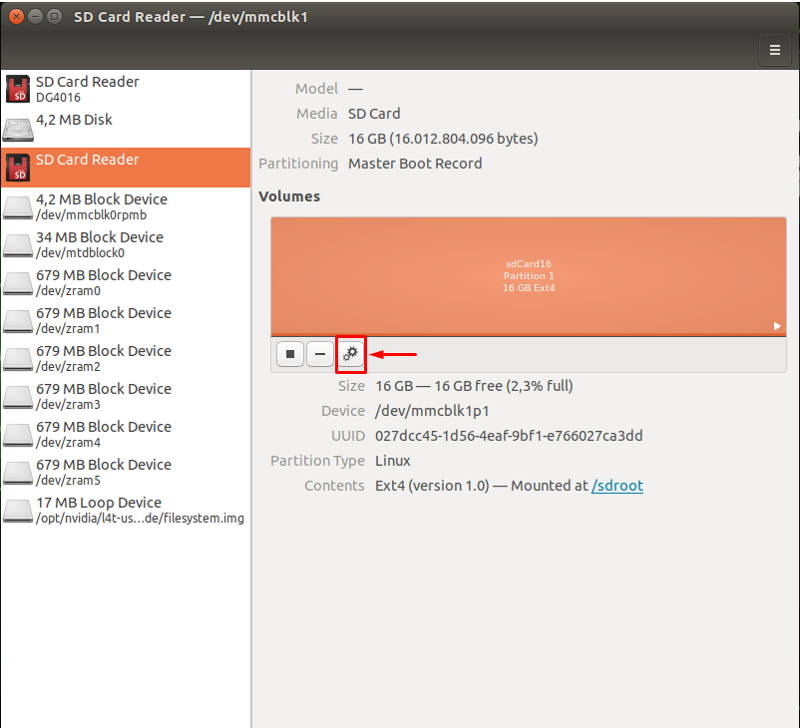Click the UUID value 027dcc45-1d56-4eaf-9bf1-e766027ca3dd
Viewport: 800px width, 728px height.
click(509, 436)
